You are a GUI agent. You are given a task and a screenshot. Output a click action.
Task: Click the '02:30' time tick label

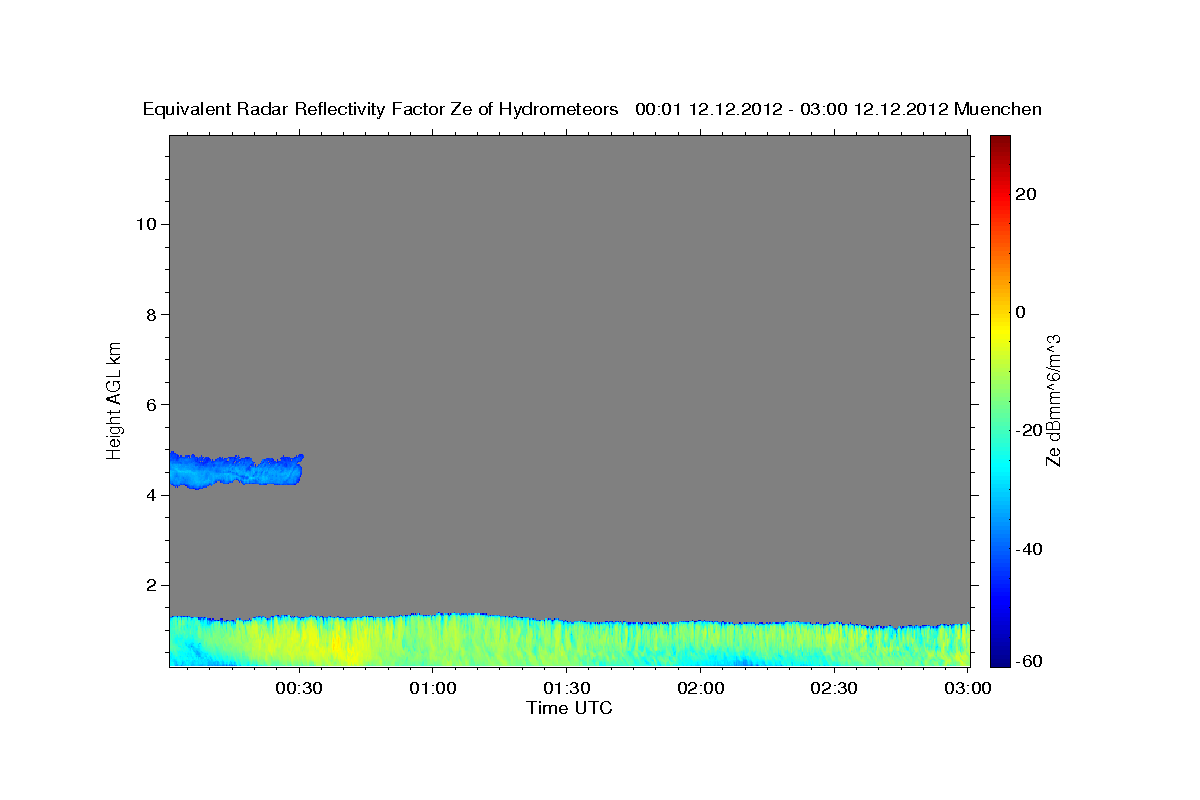click(834, 689)
